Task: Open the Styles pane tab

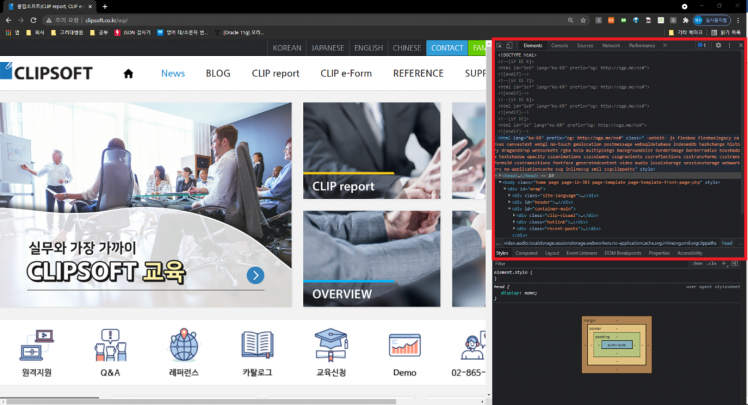Action: point(502,253)
